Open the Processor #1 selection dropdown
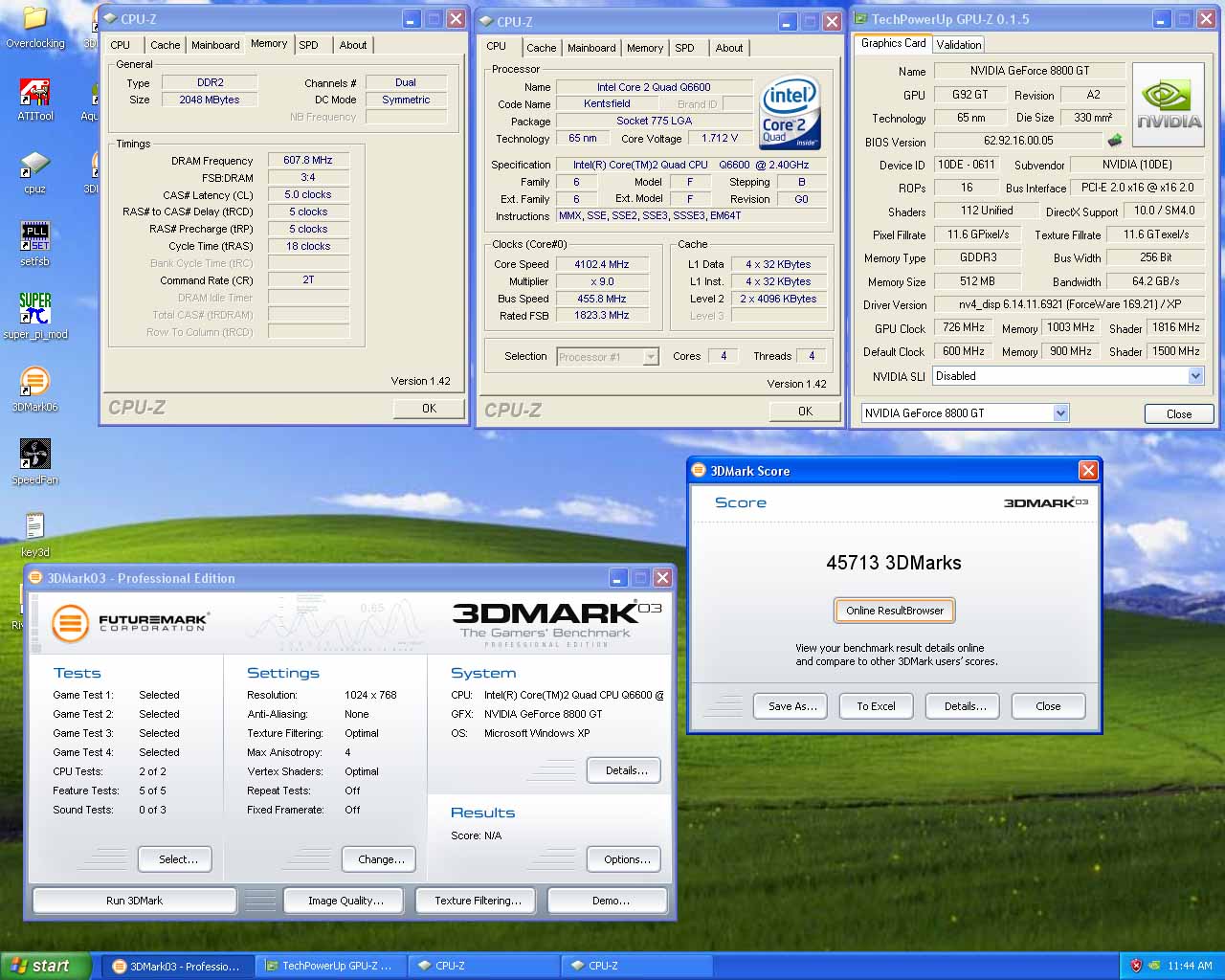 (651, 357)
